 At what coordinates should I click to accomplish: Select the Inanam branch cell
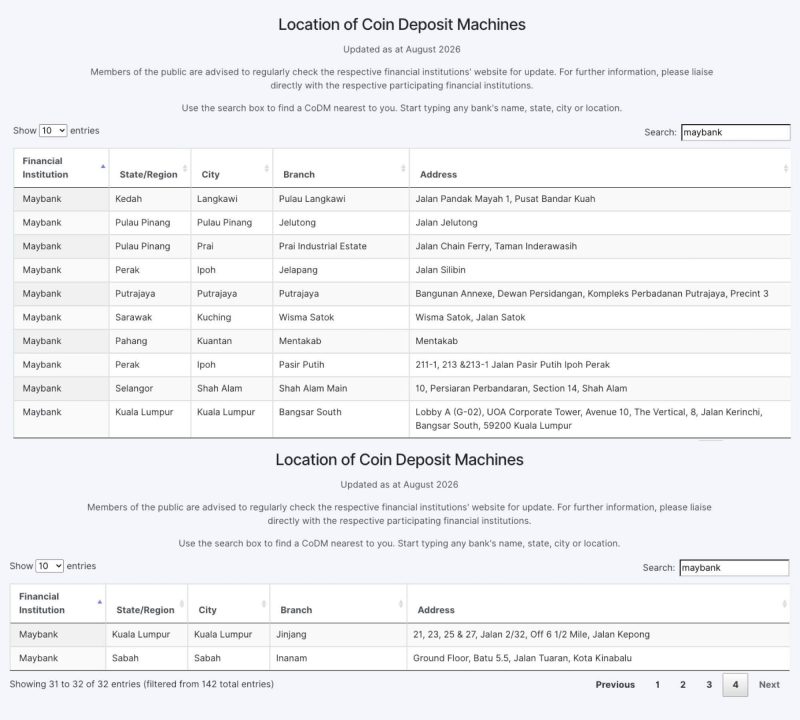[338, 658]
